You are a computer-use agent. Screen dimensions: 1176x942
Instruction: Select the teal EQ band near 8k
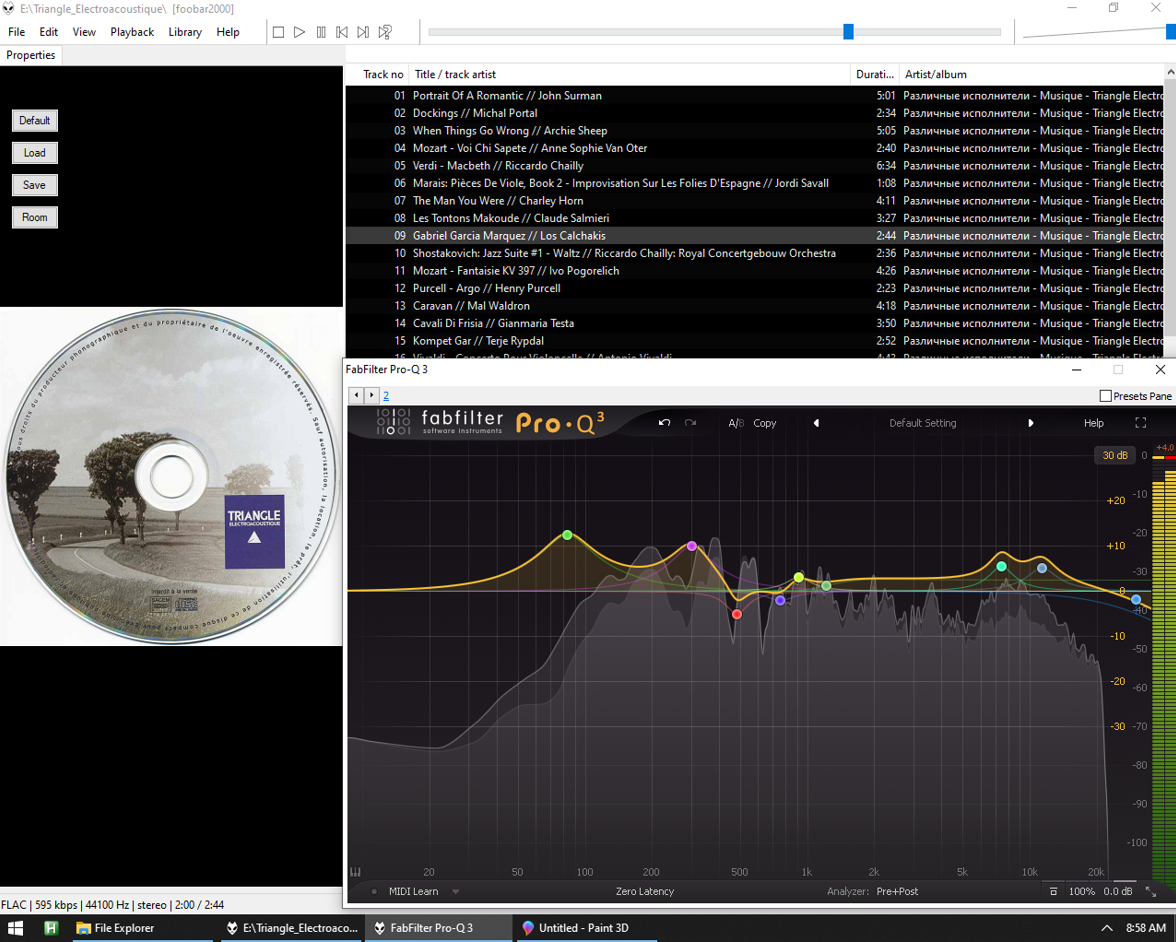(x=1001, y=566)
